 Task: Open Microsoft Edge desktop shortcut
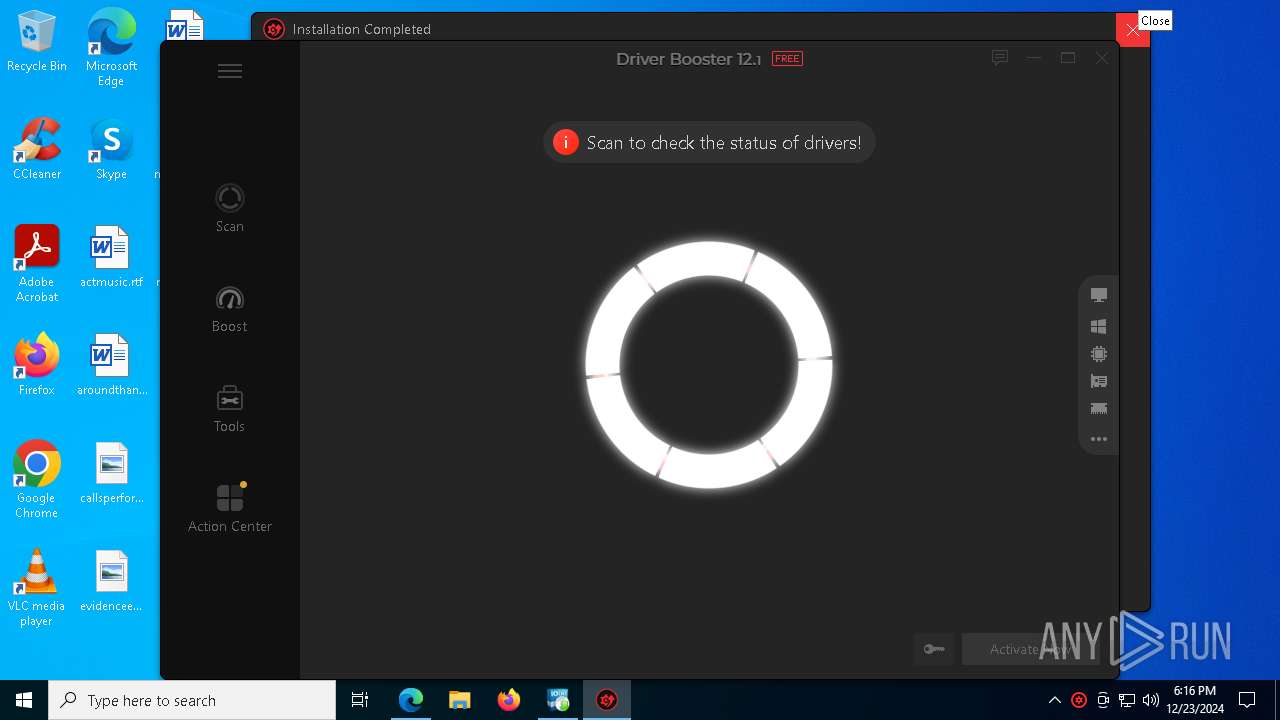click(111, 48)
